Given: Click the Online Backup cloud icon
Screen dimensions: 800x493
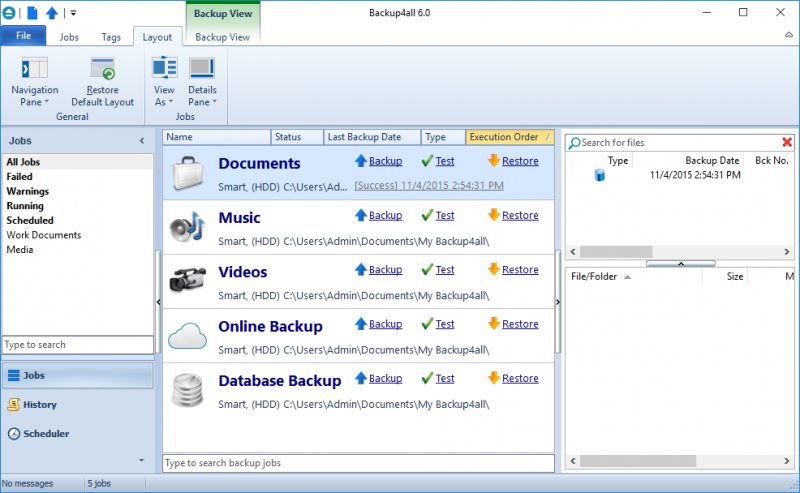Looking at the screenshot, I should (x=188, y=335).
